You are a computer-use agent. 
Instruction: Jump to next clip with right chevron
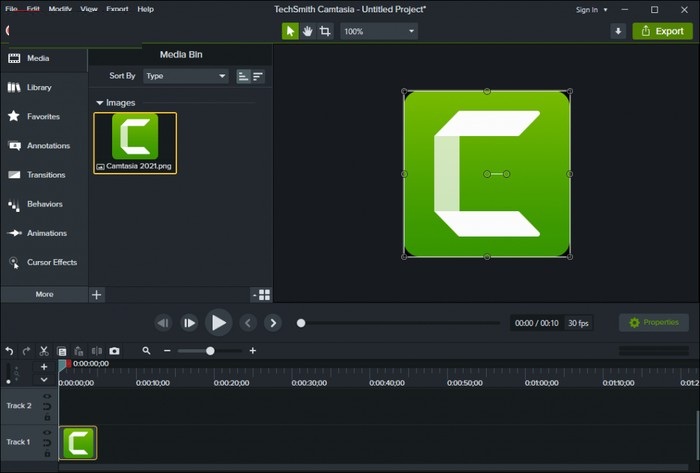(273, 323)
